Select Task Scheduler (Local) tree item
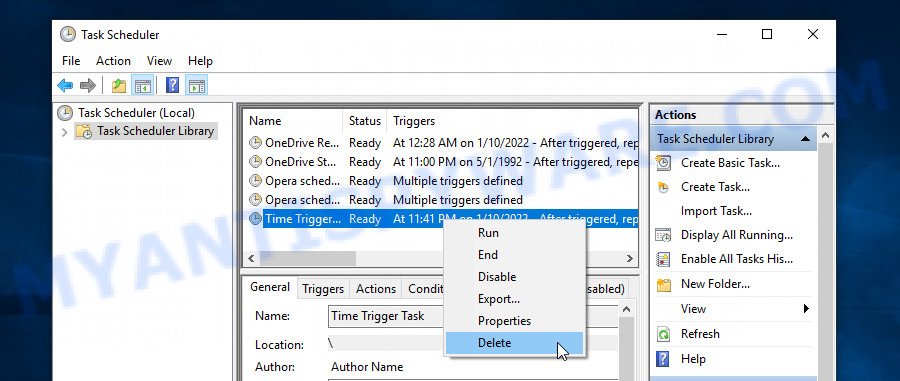This screenshot has height=381, width=900. [137, 113]
